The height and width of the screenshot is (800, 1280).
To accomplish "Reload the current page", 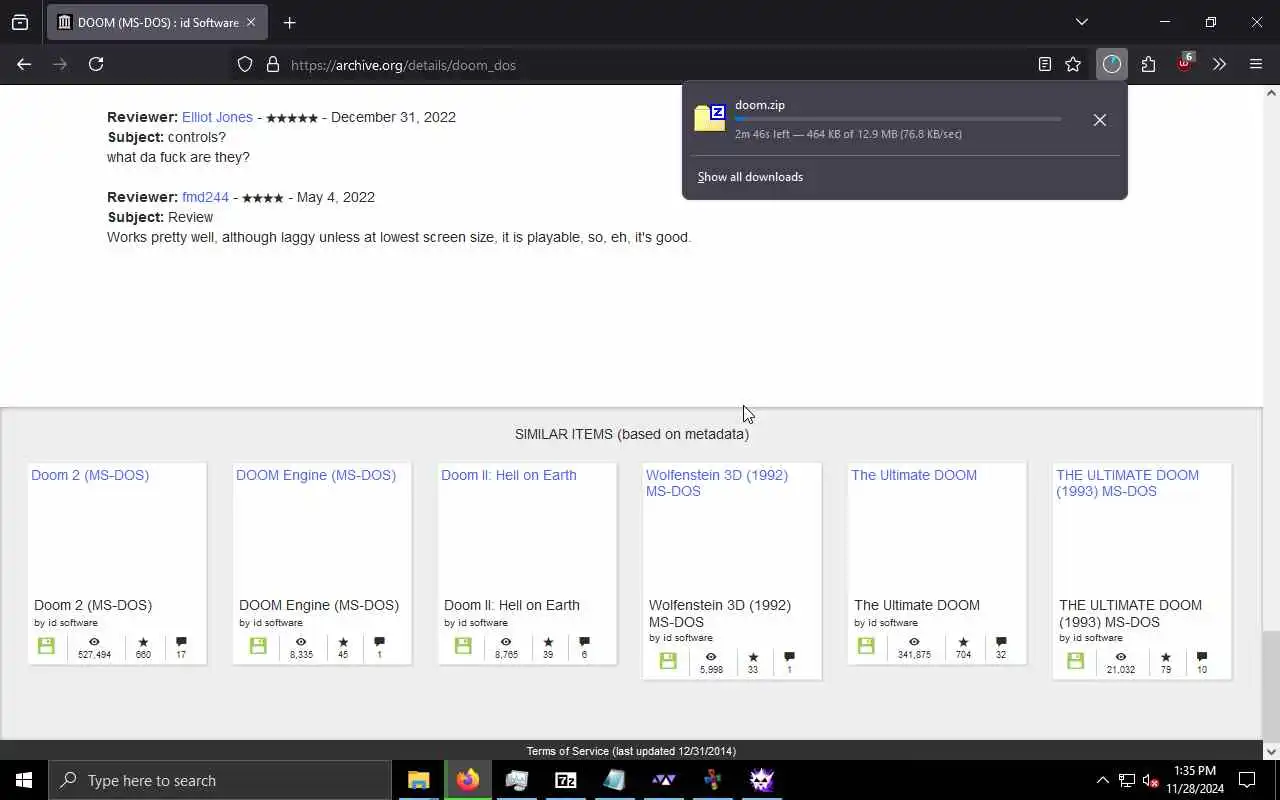I will coord(96,64).
